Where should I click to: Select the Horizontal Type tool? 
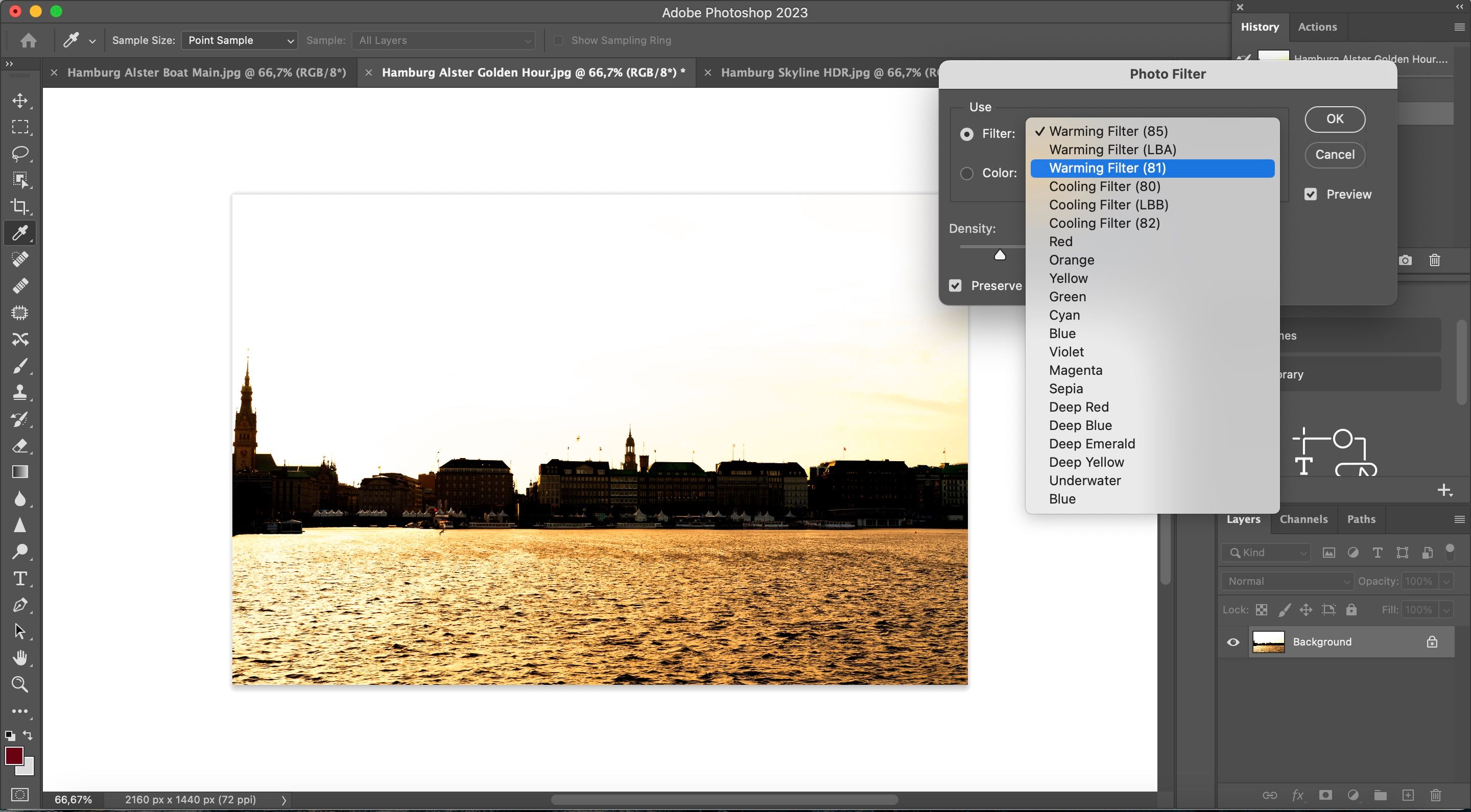click(20, 579)
